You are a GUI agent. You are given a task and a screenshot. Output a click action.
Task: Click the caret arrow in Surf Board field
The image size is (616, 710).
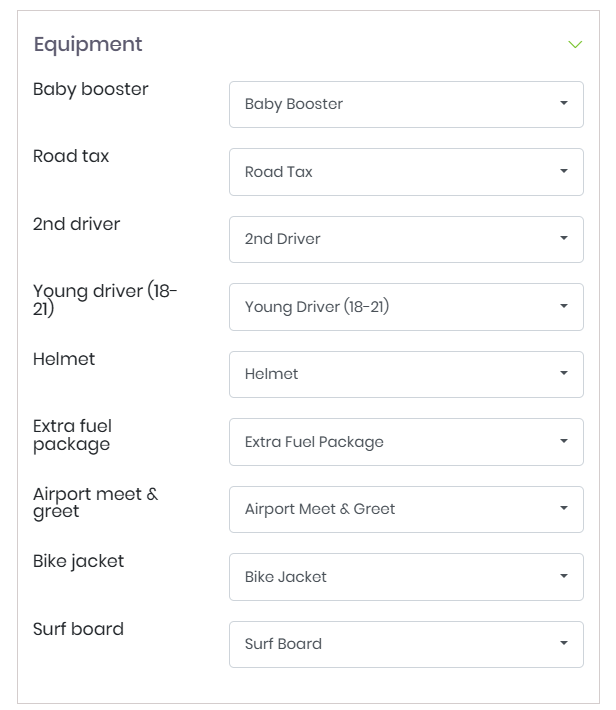coord(564,644)
